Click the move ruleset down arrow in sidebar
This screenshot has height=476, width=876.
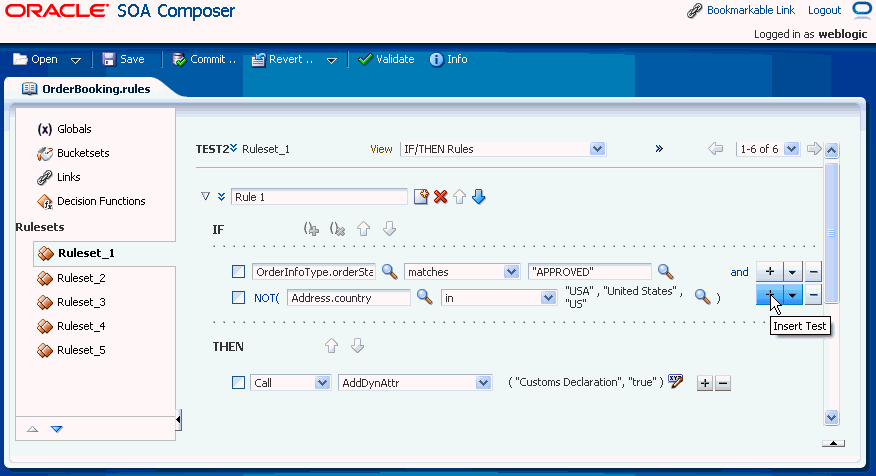click(56, 429)
